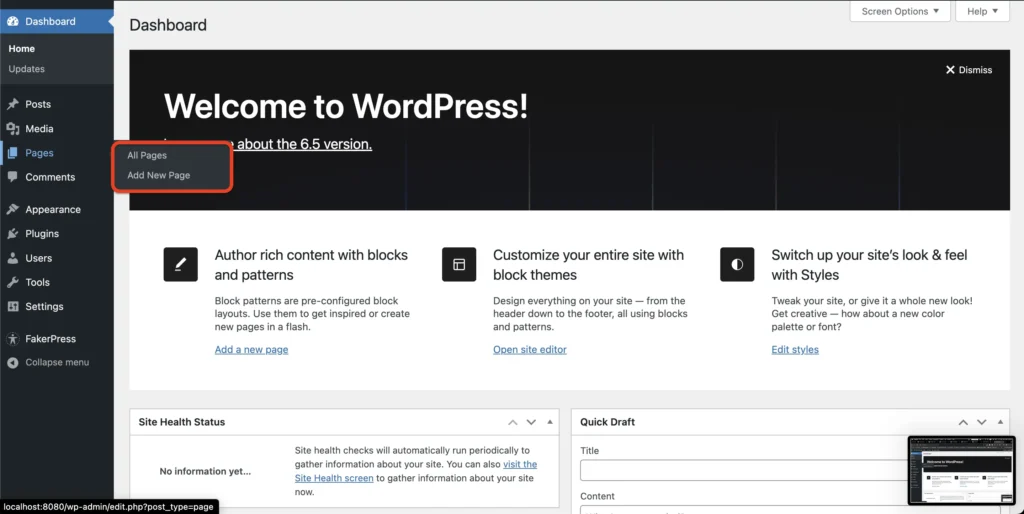Click the Settings sliders icon in sidebar
The width and height of the screenshot is (1024, 514).
tap(12, 307)
